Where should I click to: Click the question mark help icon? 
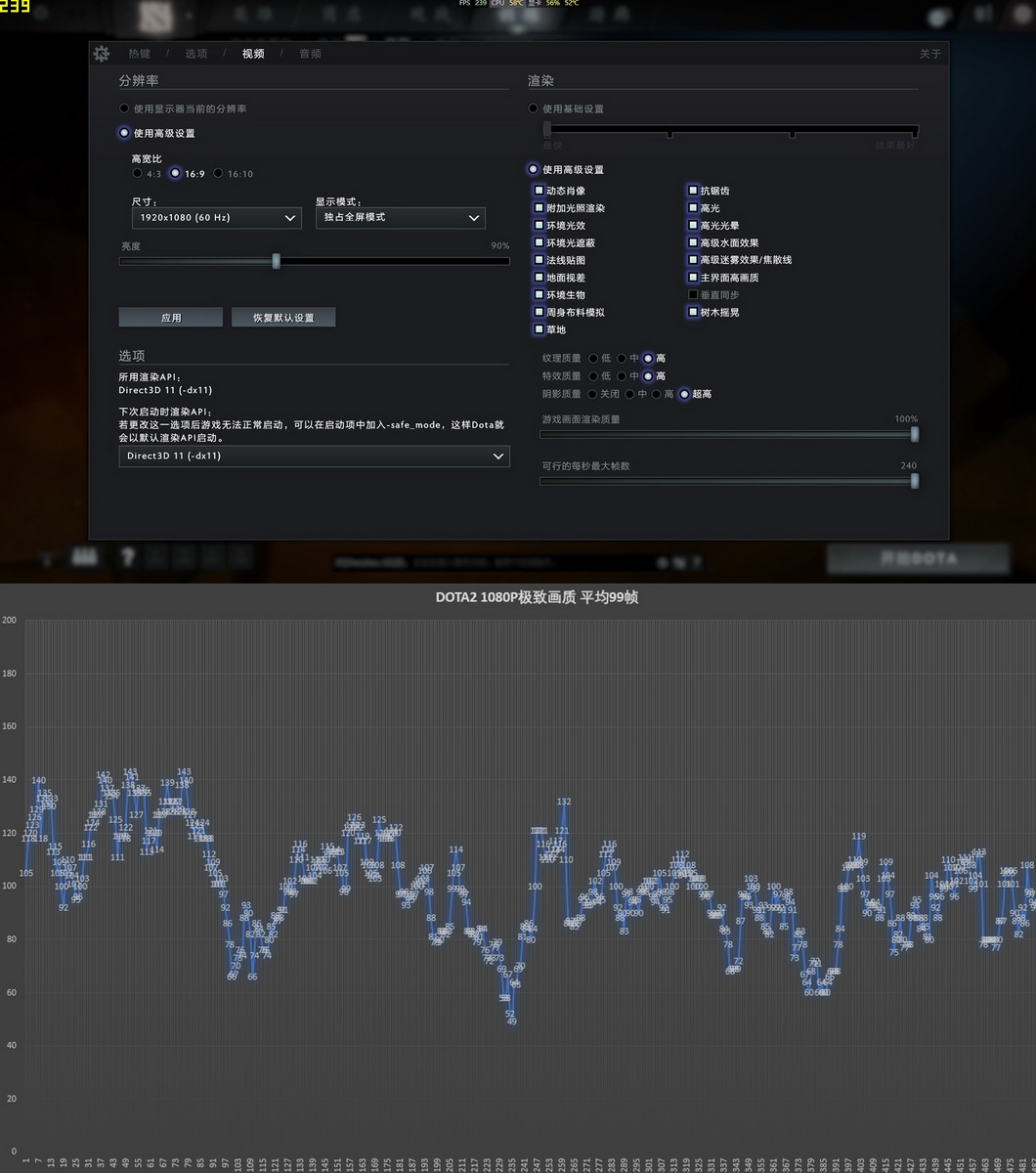127,557
